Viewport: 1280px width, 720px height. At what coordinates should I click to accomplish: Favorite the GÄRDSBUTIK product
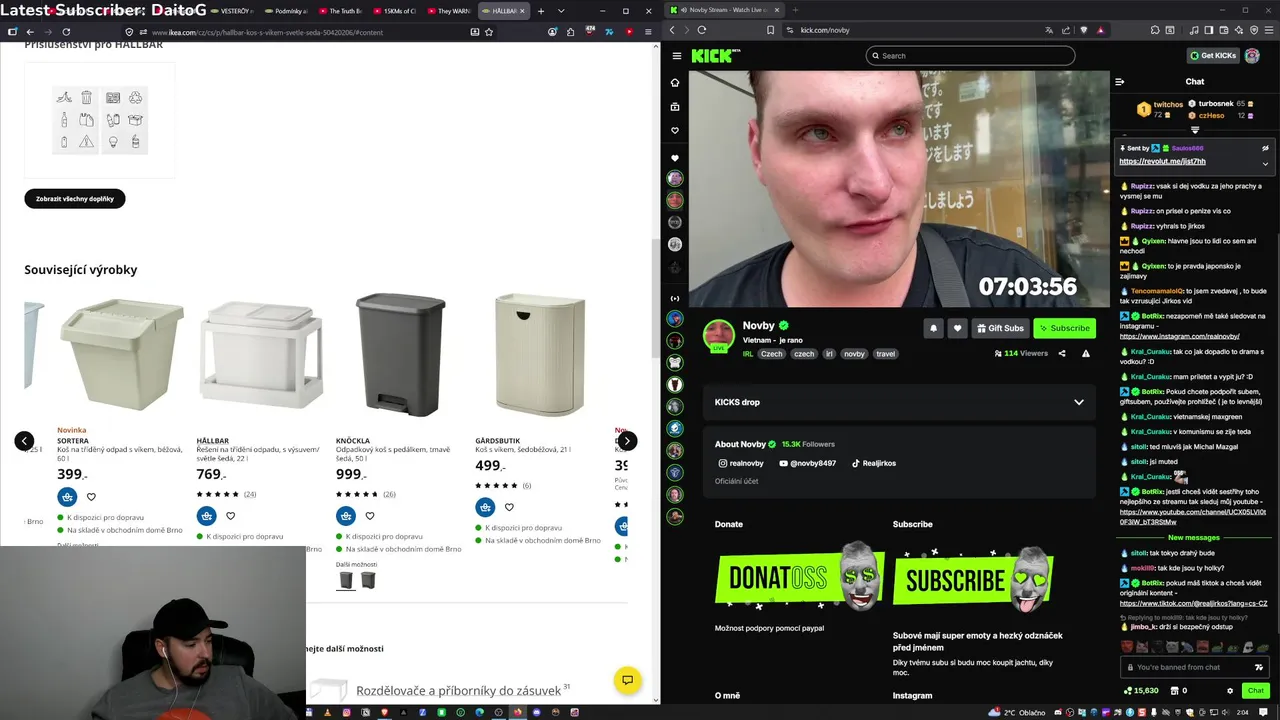(509, 507)
